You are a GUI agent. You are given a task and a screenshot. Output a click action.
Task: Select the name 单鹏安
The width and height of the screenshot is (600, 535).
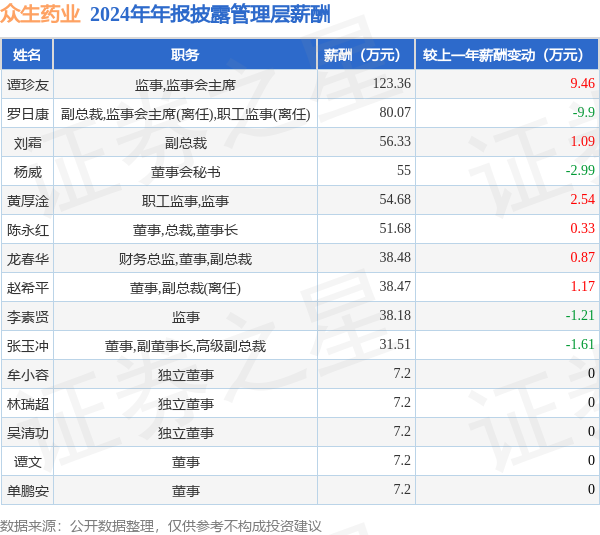[28, 491]
